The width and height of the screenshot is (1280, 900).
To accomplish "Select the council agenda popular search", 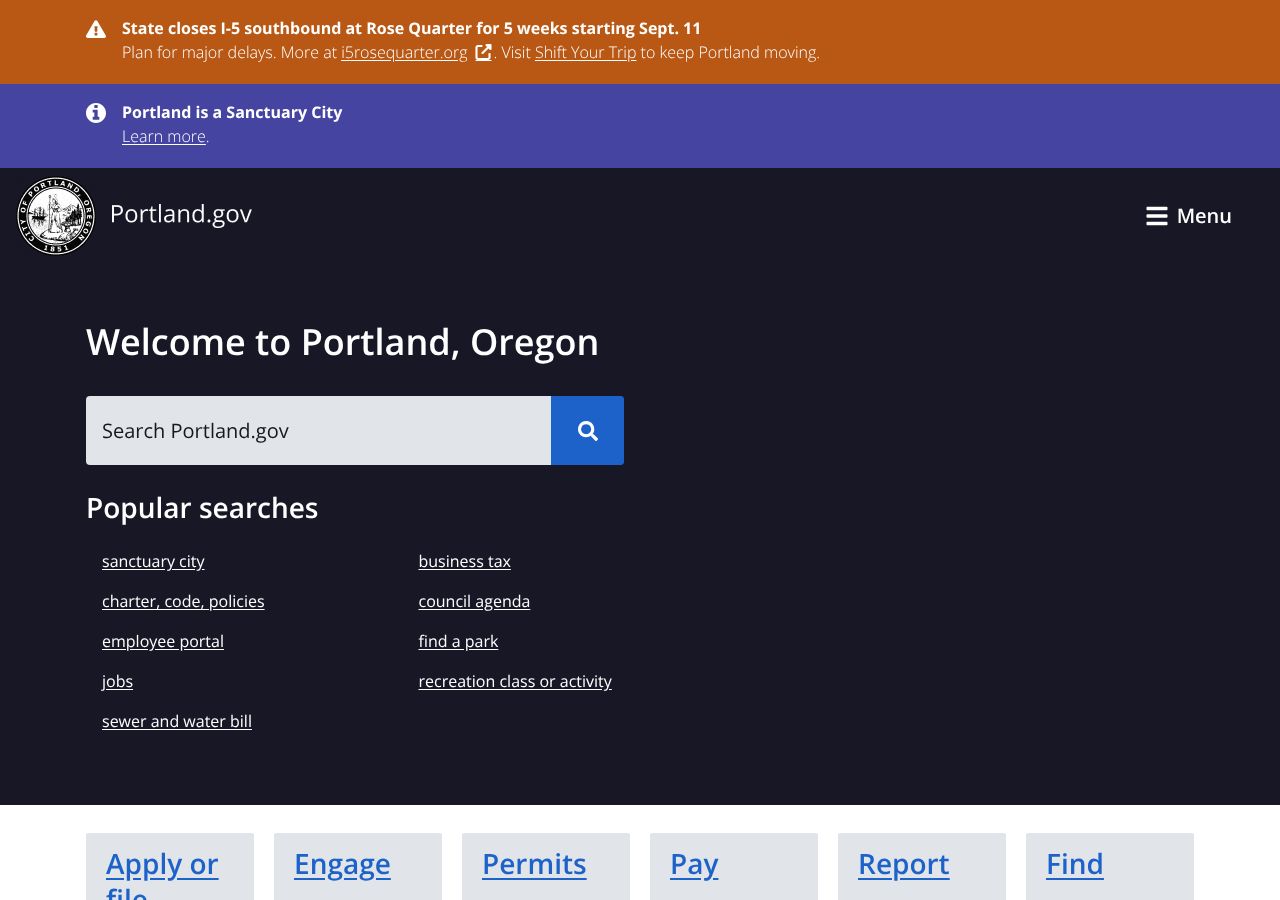I will pos(474,601).
